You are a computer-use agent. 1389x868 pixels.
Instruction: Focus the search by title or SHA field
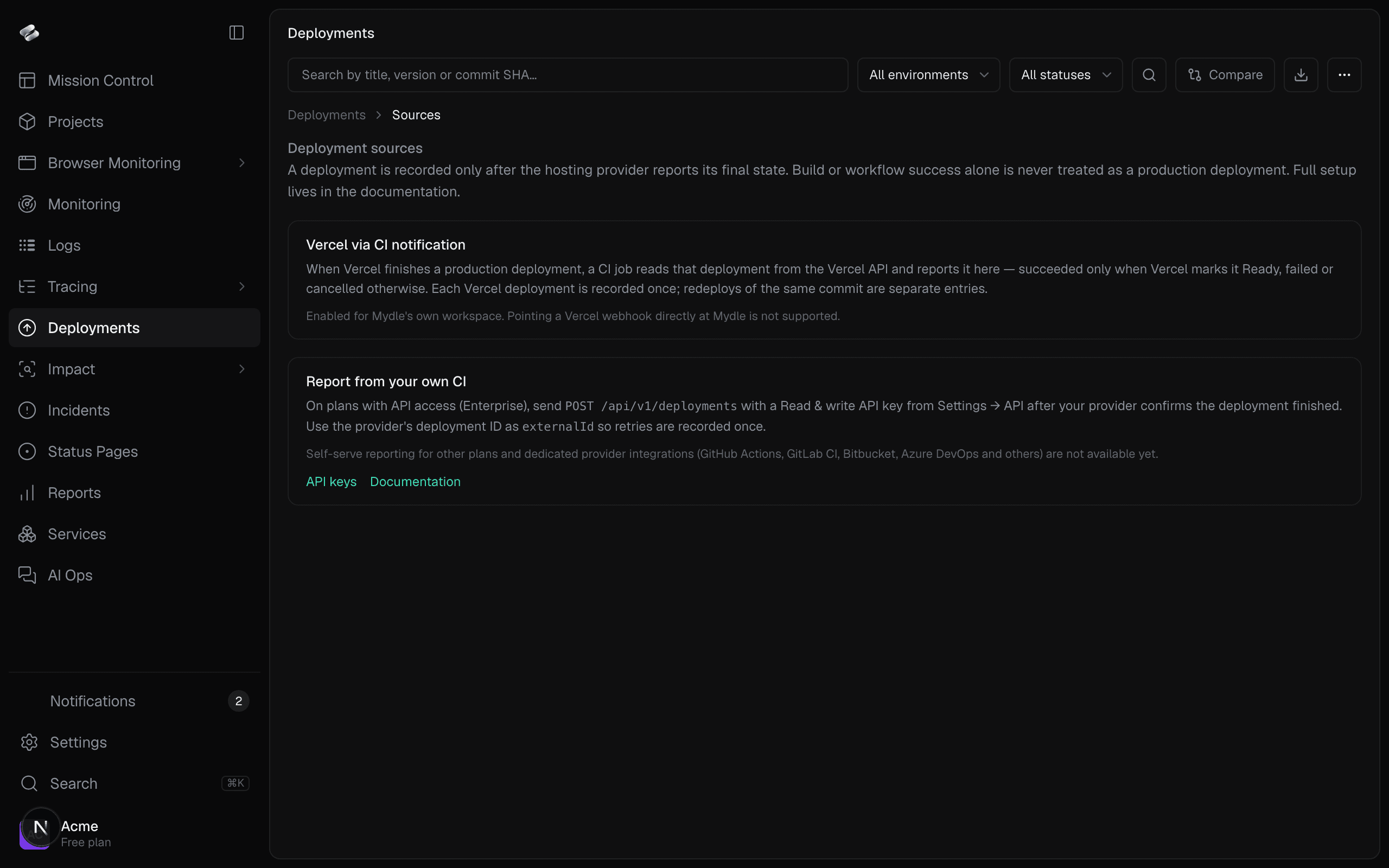click(568, 75)
